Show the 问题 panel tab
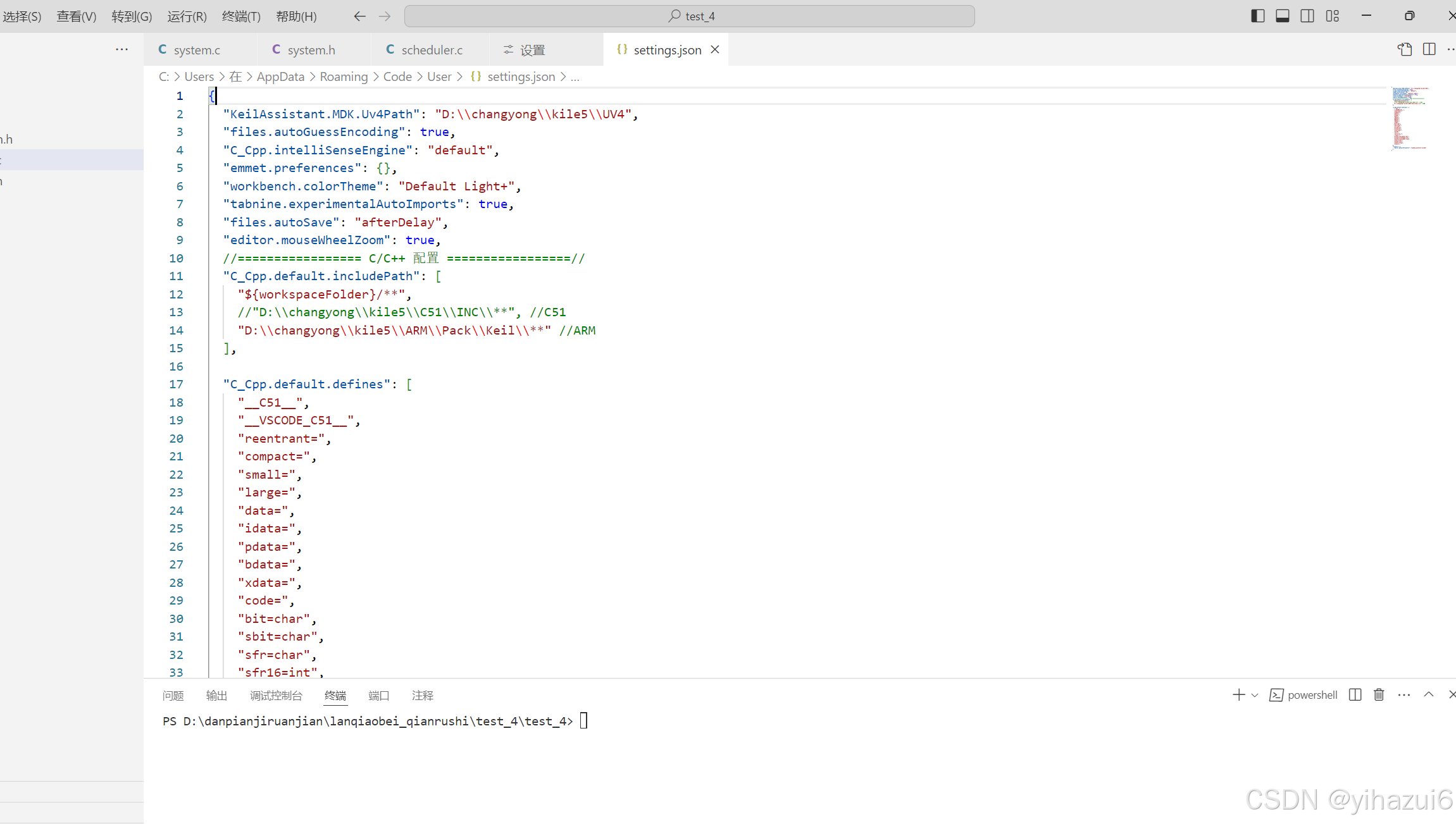The image size is (1456, 824). (x=173, y=696)
